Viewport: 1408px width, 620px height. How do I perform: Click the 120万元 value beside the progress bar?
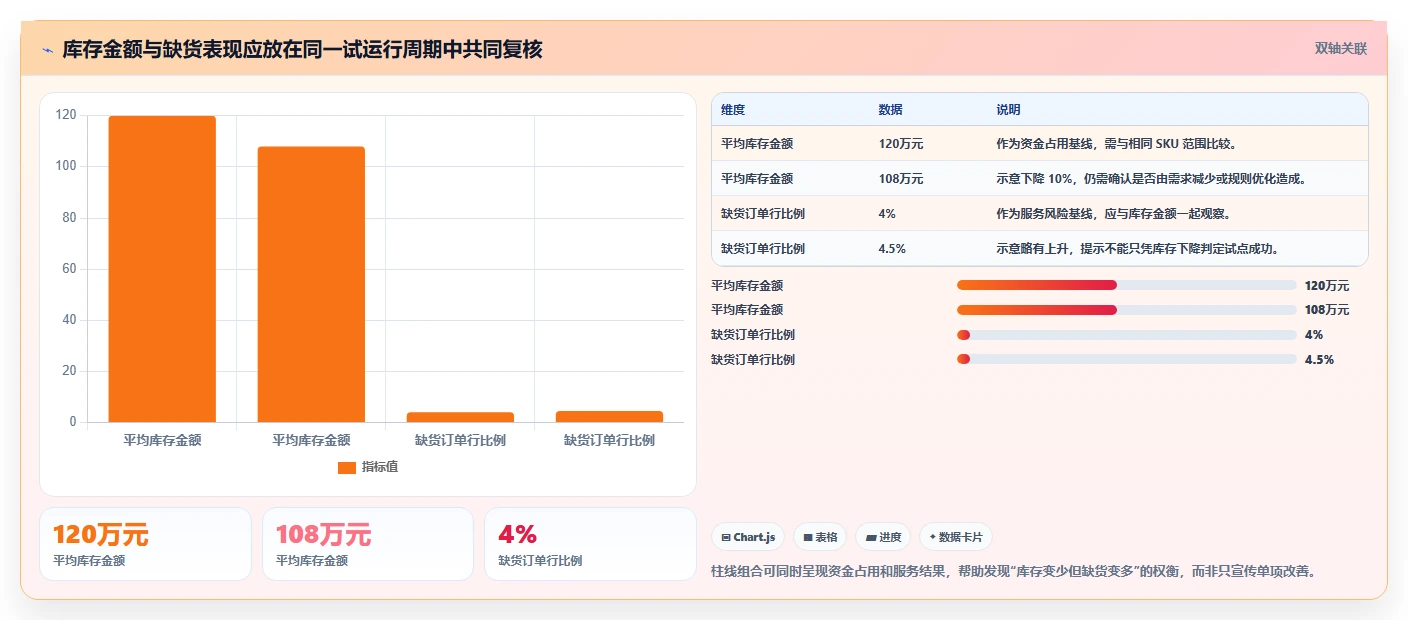(x=1327, y=285)
